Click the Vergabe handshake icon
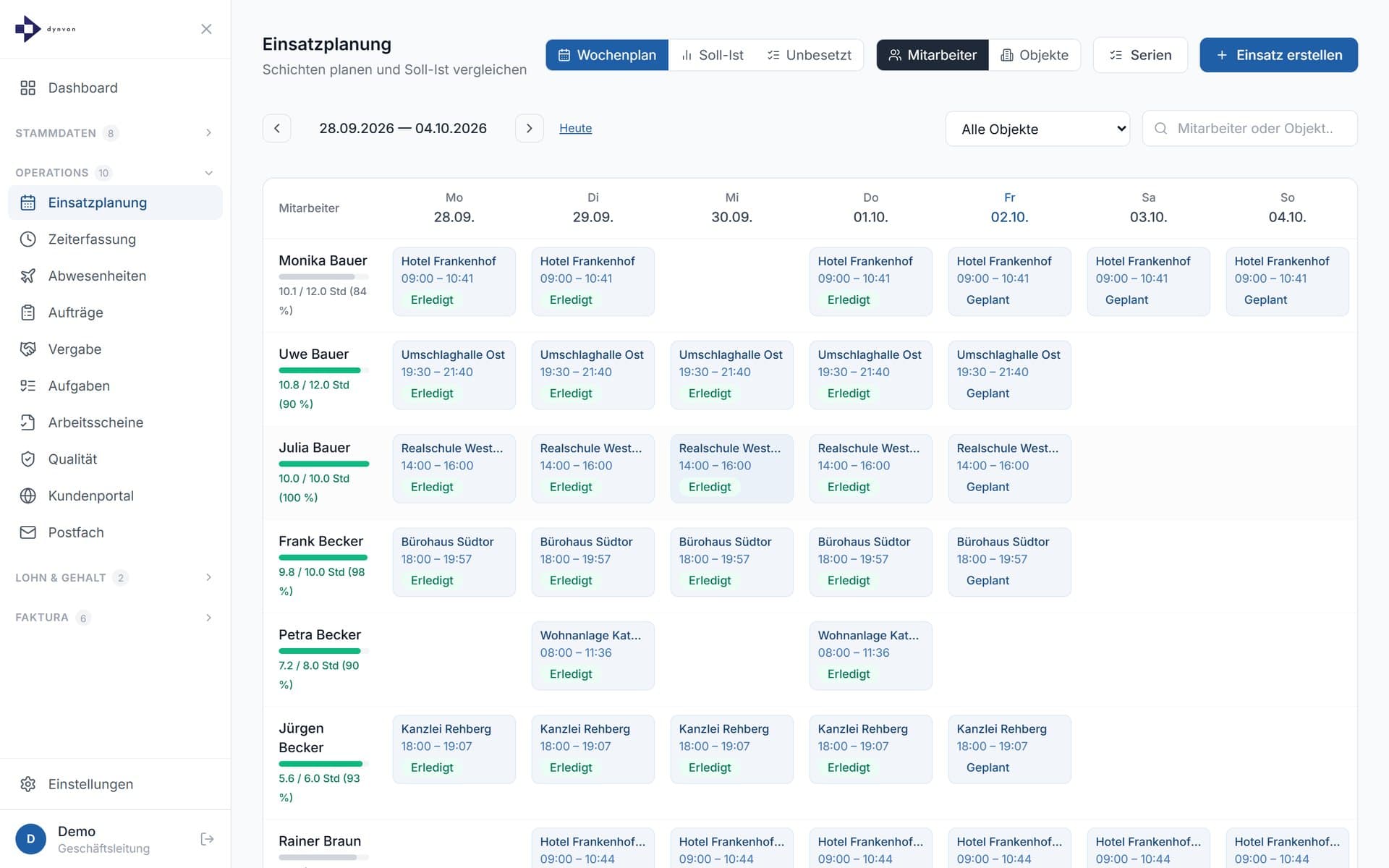This screenshot has width=1389, height=868. (28, 349)
